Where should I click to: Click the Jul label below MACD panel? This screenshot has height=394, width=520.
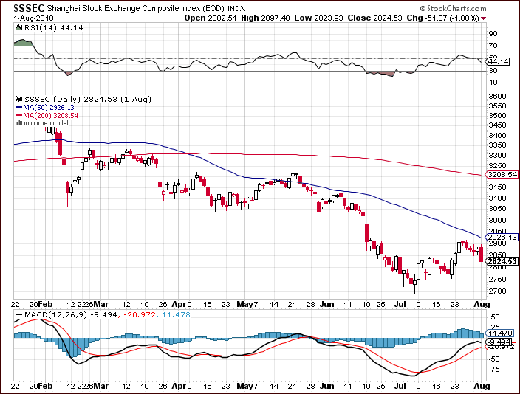(x=400, y=386)
